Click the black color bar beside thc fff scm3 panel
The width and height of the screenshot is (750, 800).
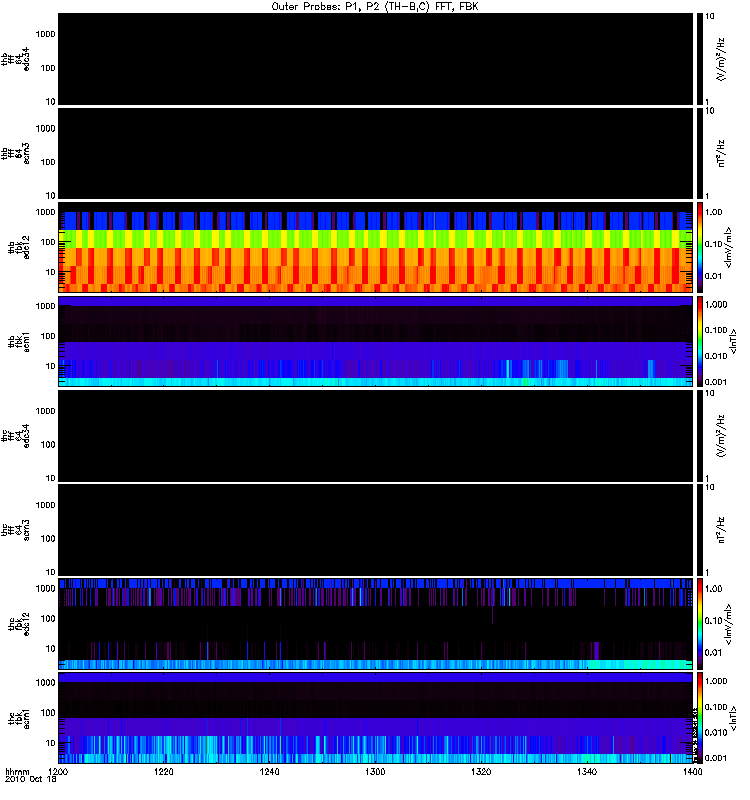(699, 530)
